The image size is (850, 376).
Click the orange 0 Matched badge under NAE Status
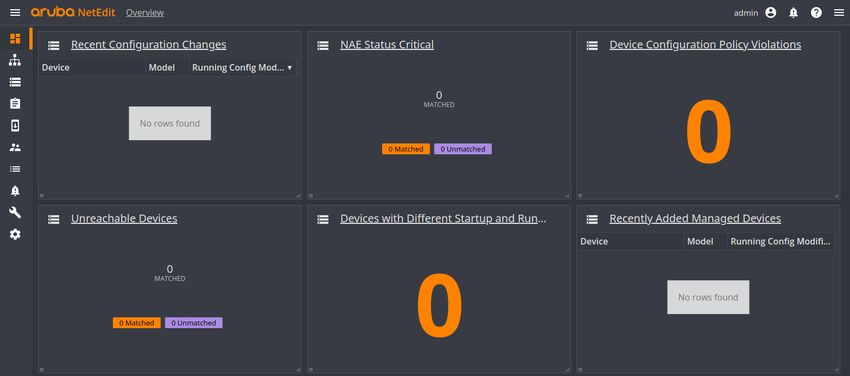(x=405, y=149)
